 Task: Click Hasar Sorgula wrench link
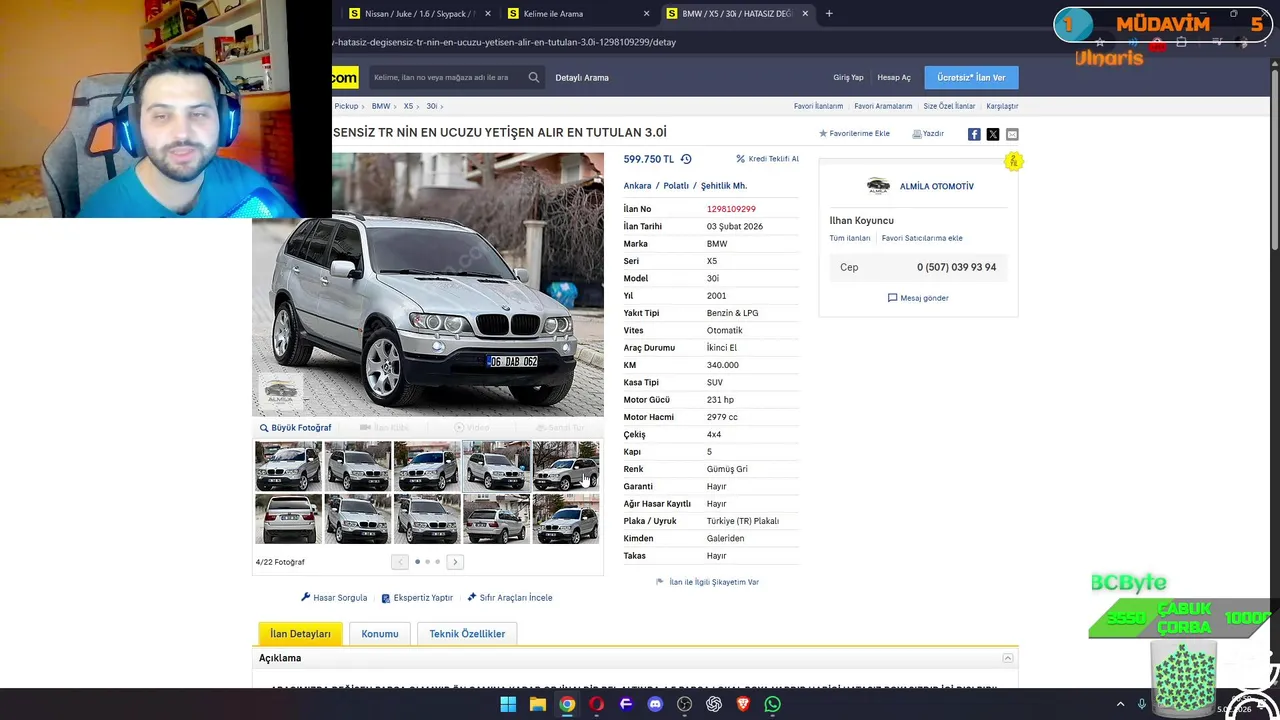pos(334,598)
